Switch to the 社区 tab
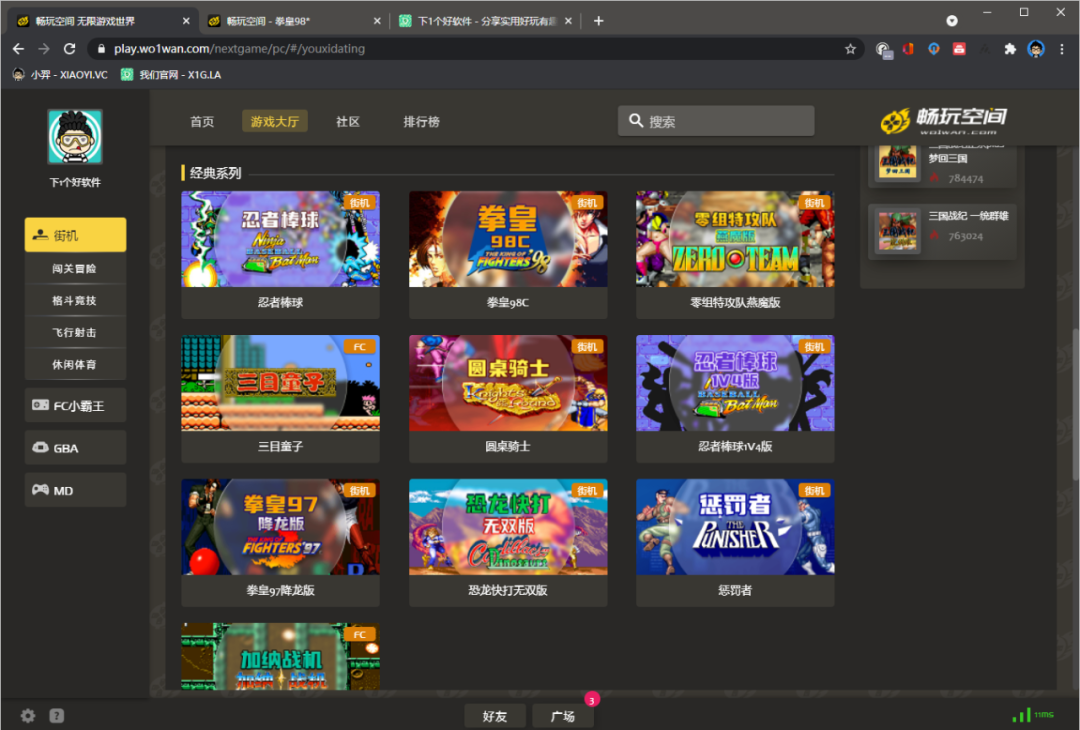 point(348,121)
